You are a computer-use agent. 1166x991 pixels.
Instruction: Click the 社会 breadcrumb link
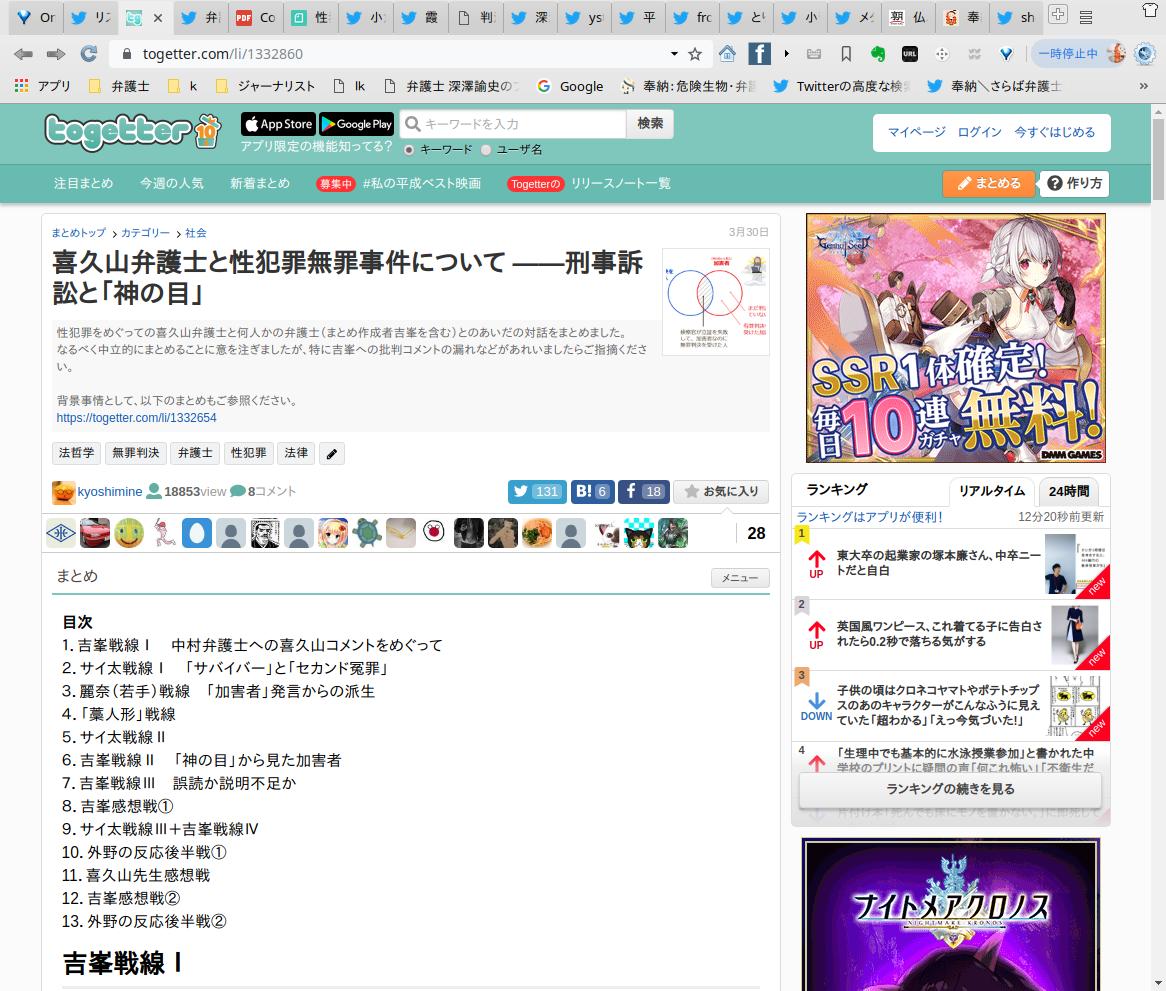coord(196,233)
